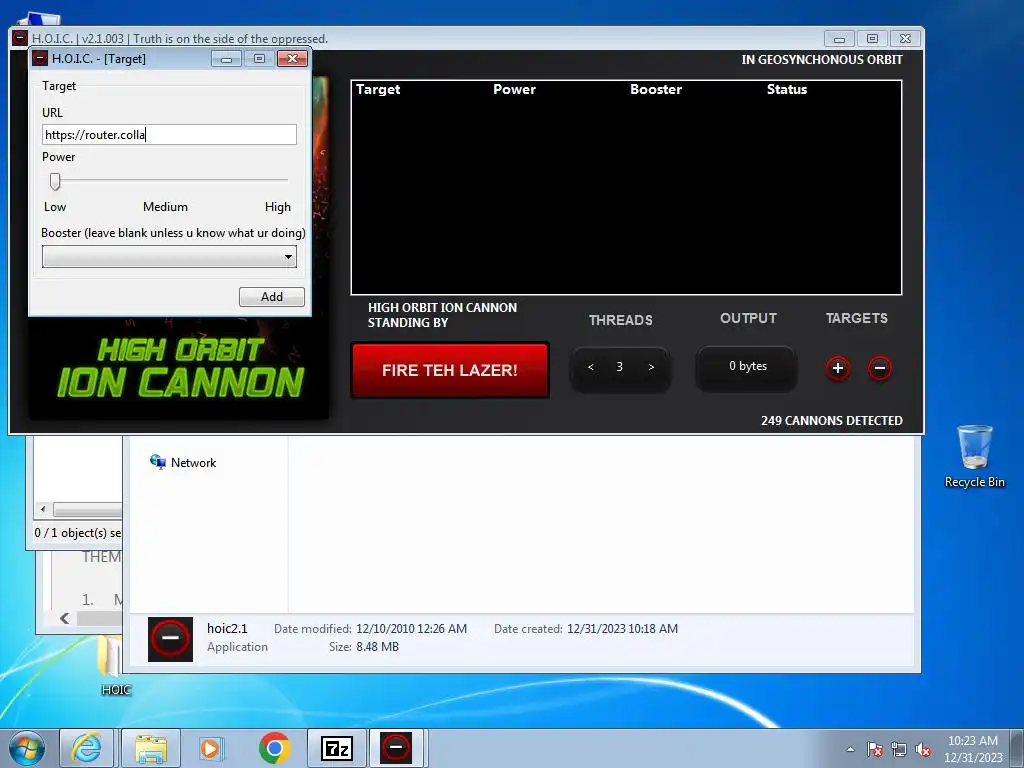
Task: Click the IN GEOSYNCHONOUS ORBIT text
Action: click(x=822, y=59)
